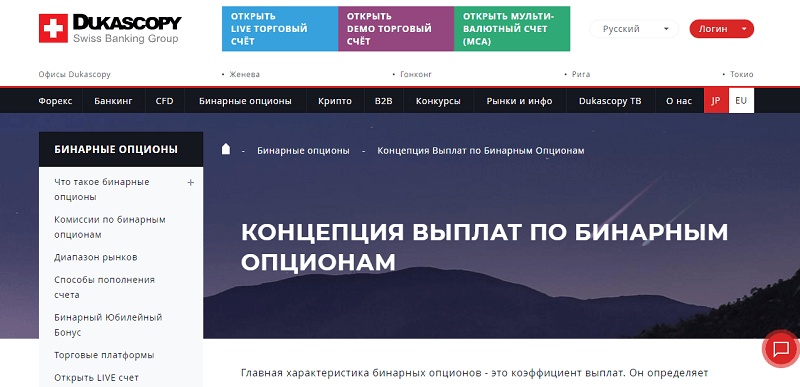Select the Рига office link

[581, 74]
